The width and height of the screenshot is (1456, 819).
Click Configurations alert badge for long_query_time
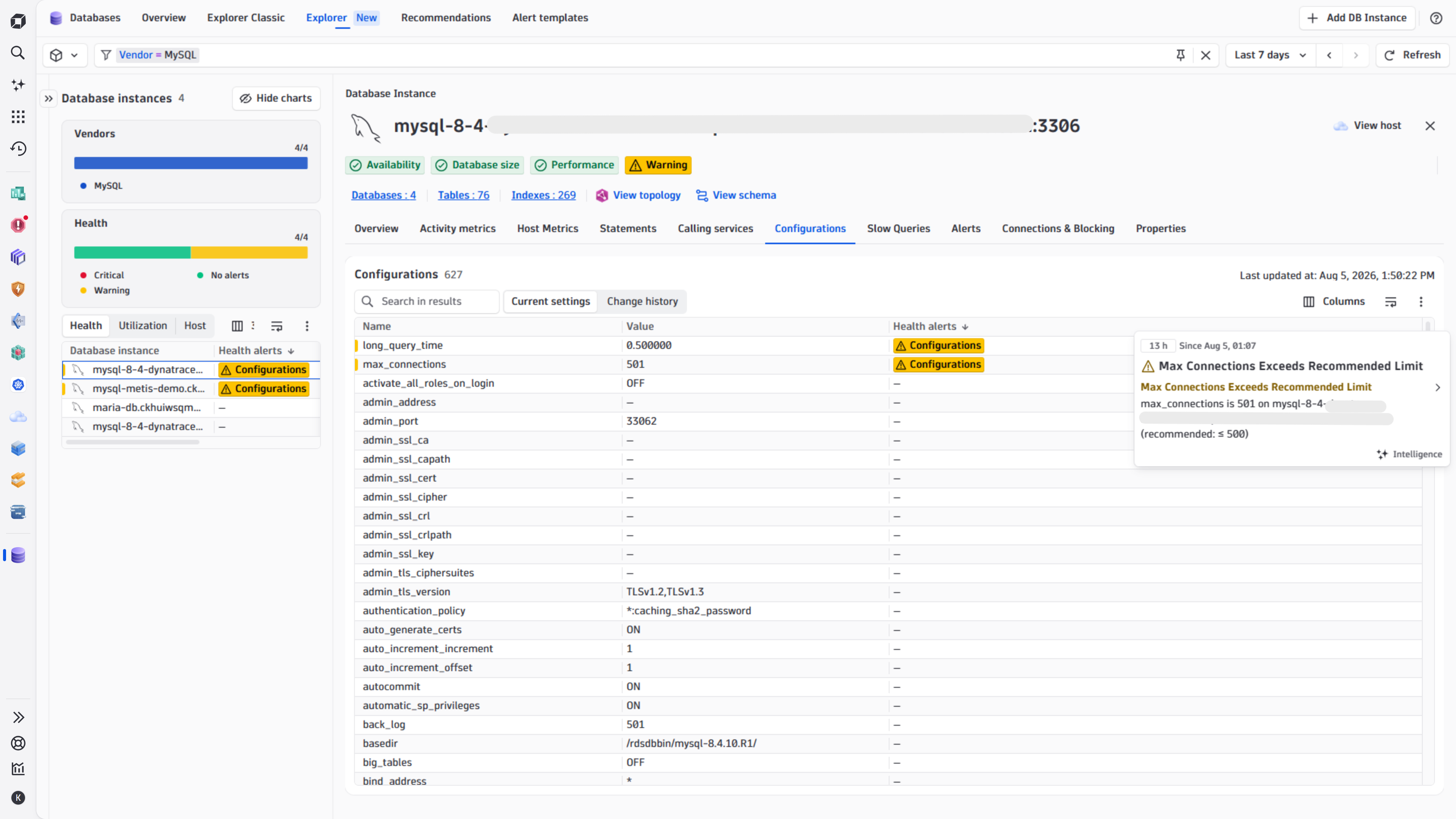(x=938, y=345)
